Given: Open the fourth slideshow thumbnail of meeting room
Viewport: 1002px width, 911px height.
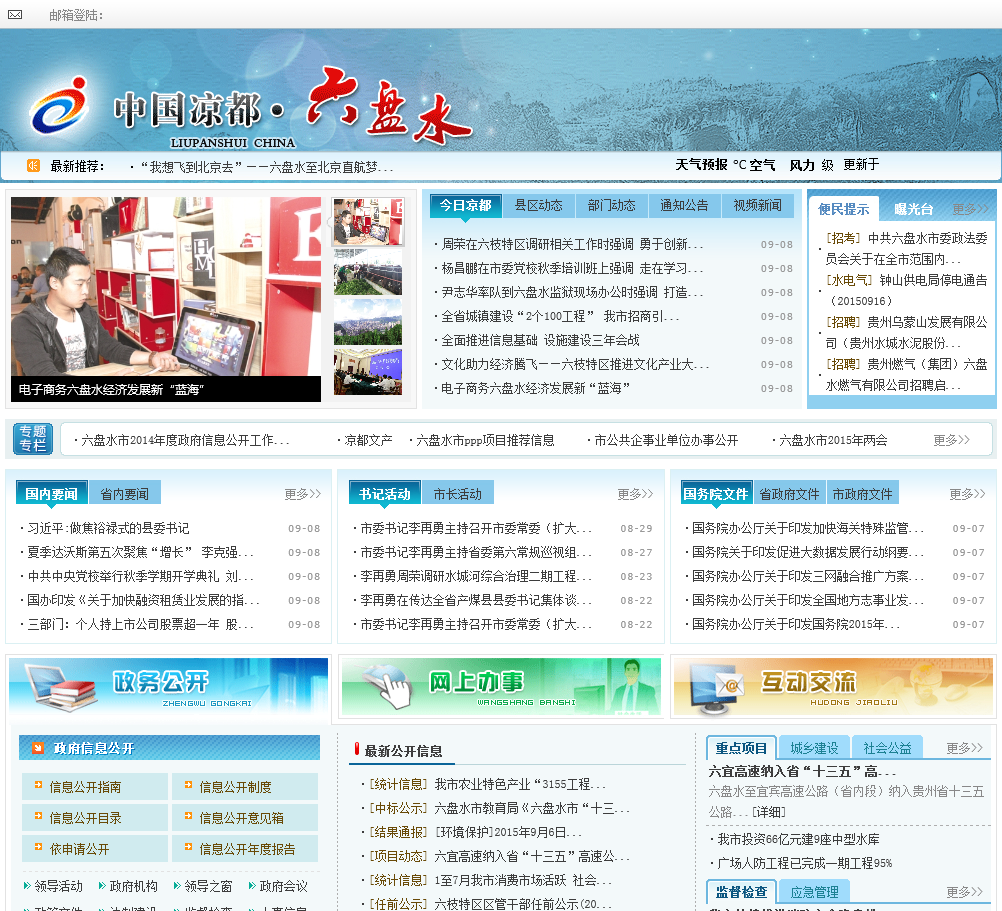Looking at the screenshot, I should 368,372.
